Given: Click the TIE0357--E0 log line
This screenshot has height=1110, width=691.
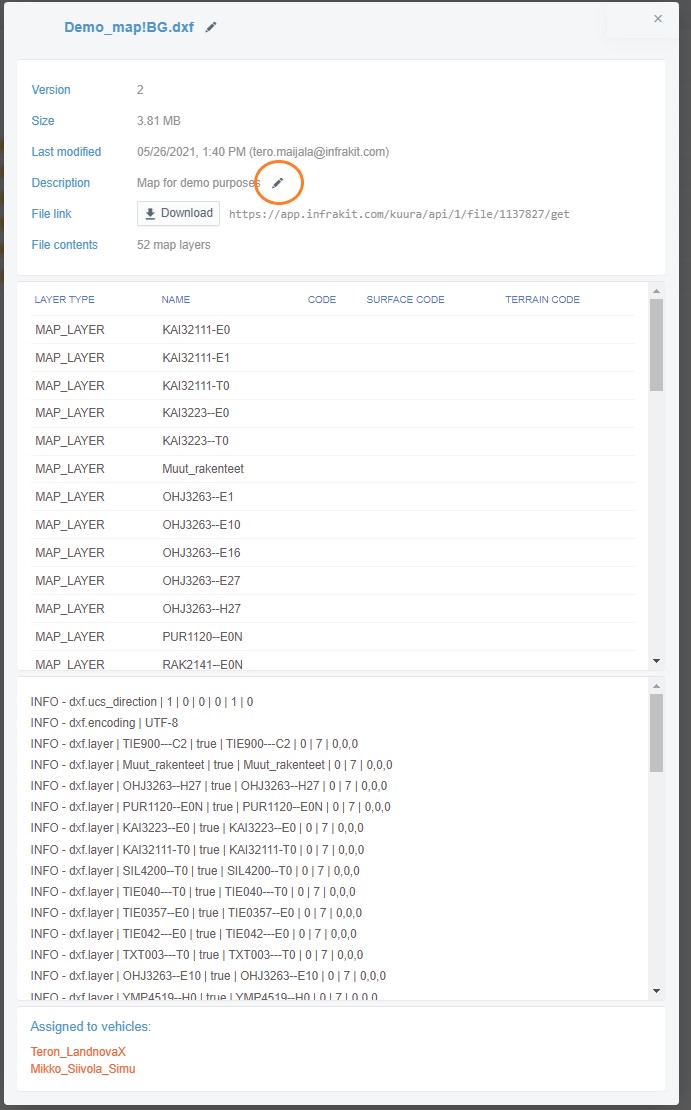Looking at the screenshot, I should point(196,912).
